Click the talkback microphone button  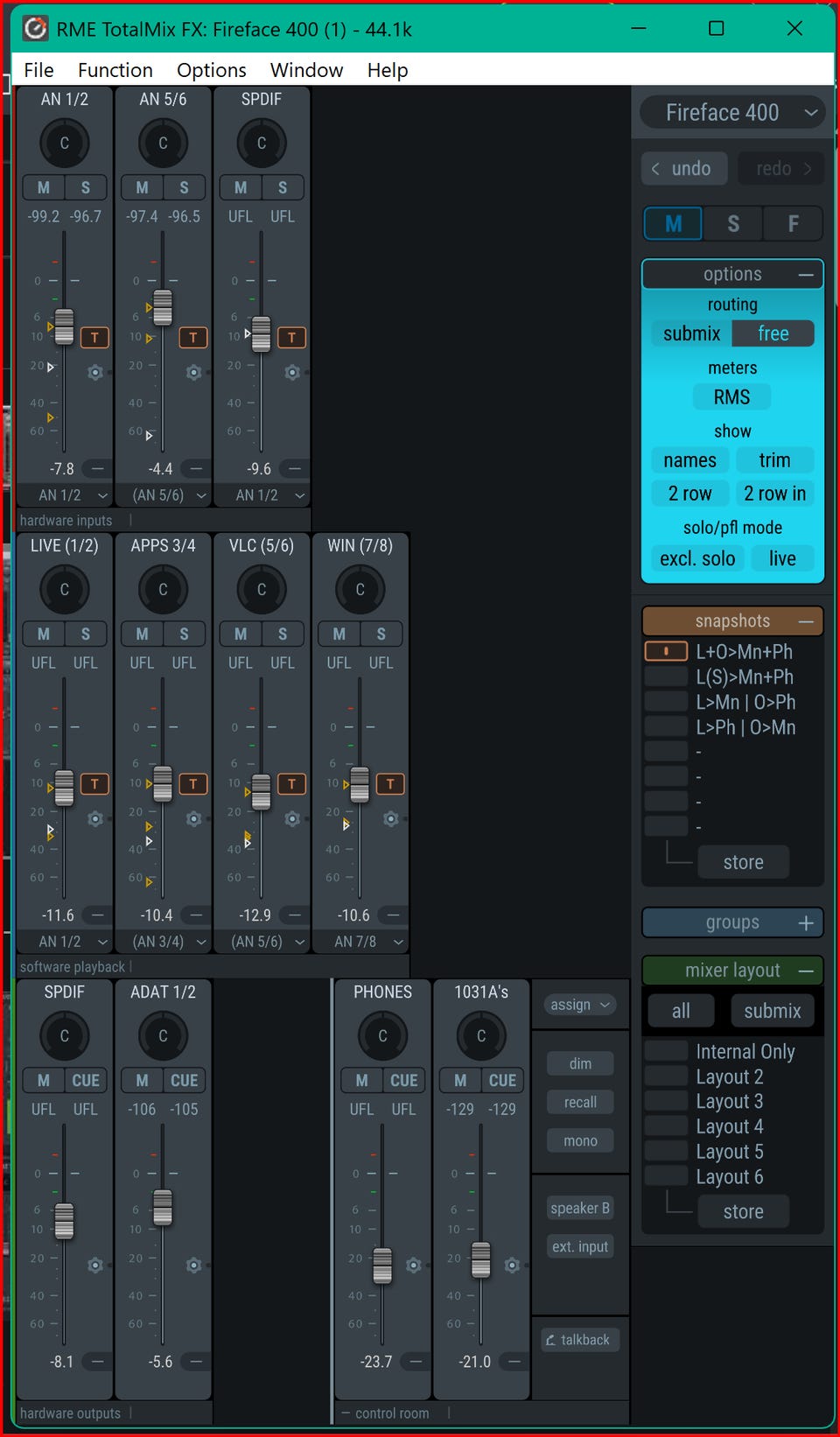click(x=579, y=1340)
